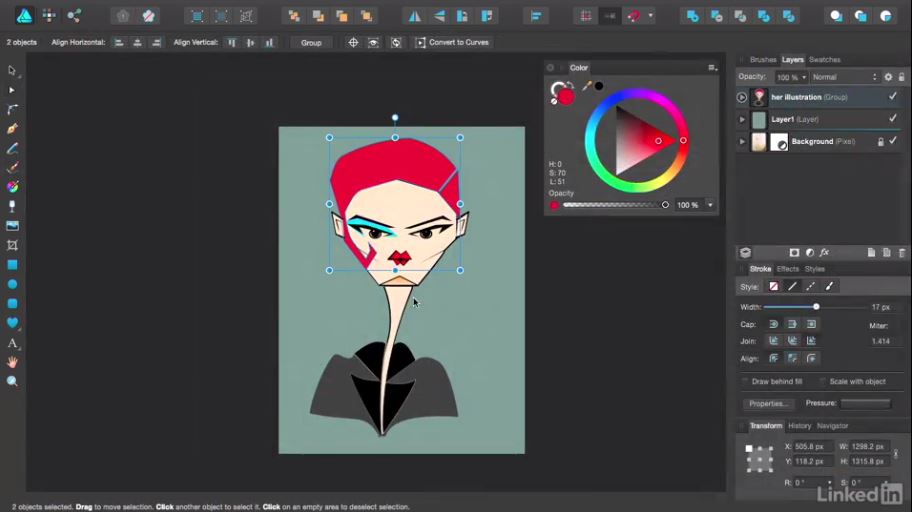The width and height of the screenshot is (912, 512).
Task: Click the Group button
Action: click(x=311, y=42)
